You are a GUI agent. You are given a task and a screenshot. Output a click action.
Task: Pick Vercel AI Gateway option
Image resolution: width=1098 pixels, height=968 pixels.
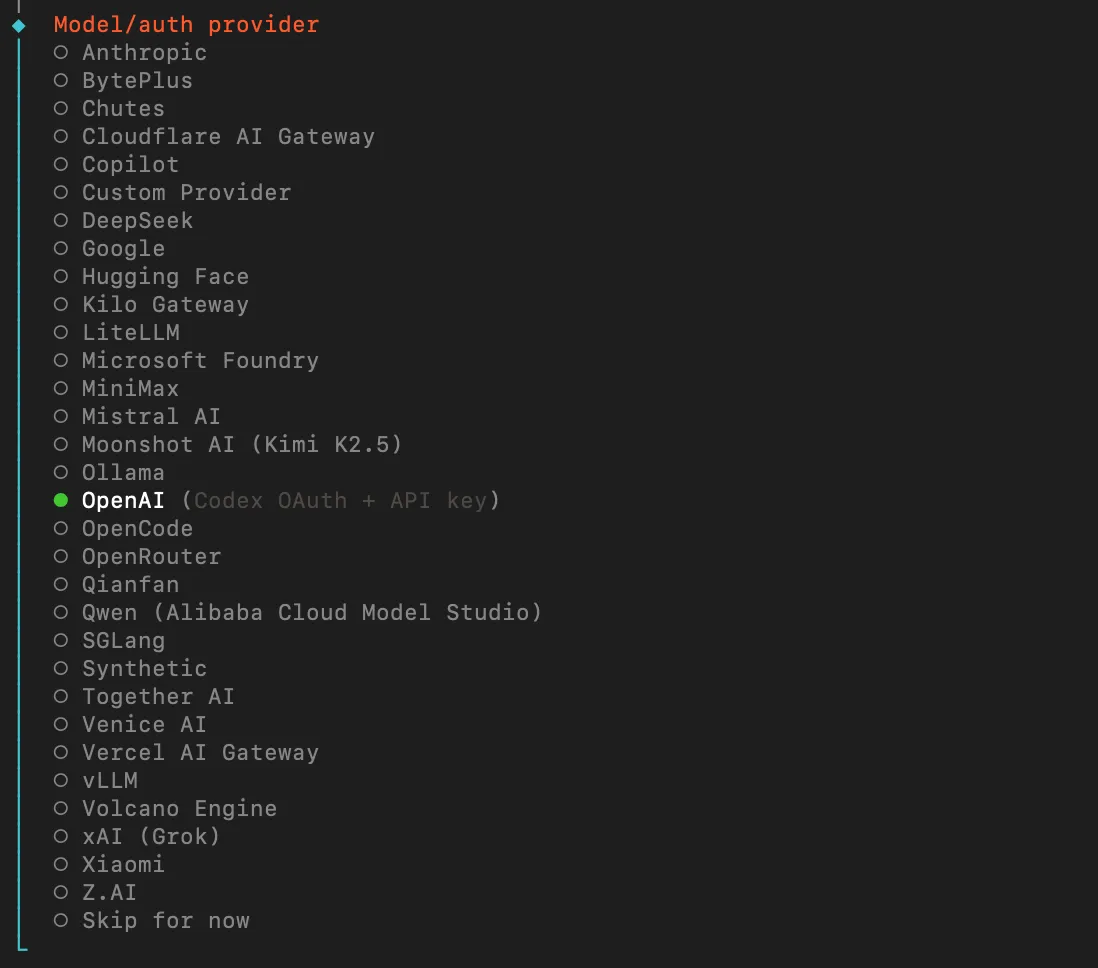coord(200,753)
